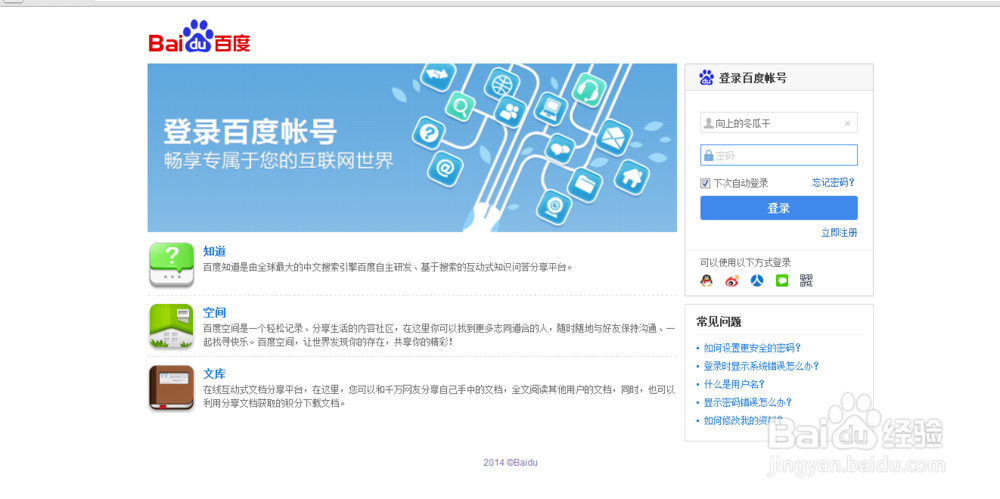1000x499 pixels.
Task: Click the blue 登录 button
Action: [779, 208]
